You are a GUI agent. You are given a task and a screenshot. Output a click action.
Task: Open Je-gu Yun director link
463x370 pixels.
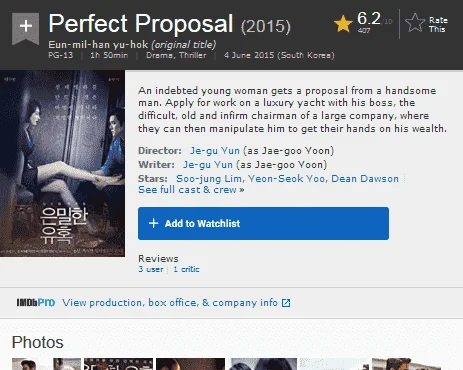(x=215, y=151)
